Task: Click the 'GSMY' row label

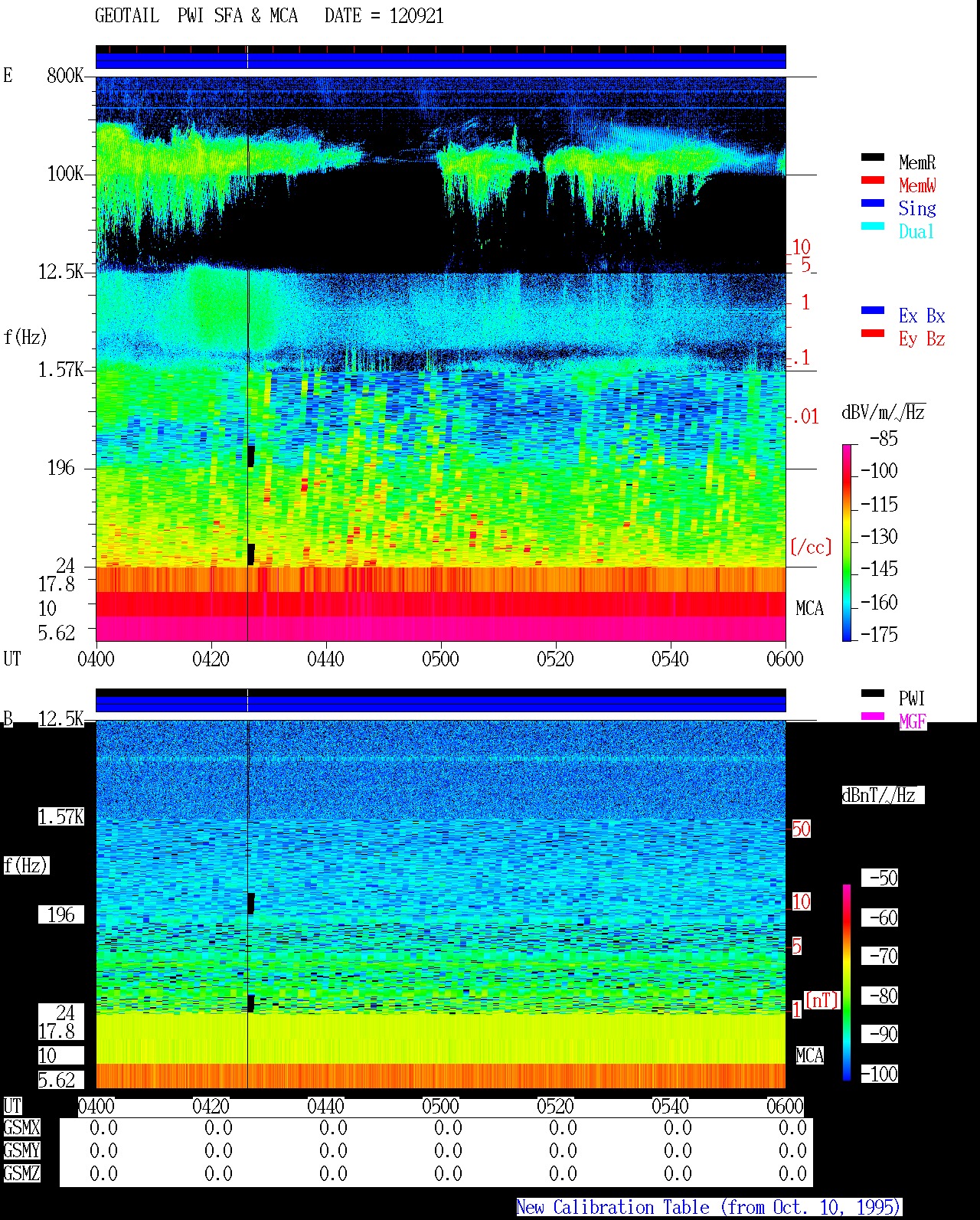Action: click(21, 1150)
